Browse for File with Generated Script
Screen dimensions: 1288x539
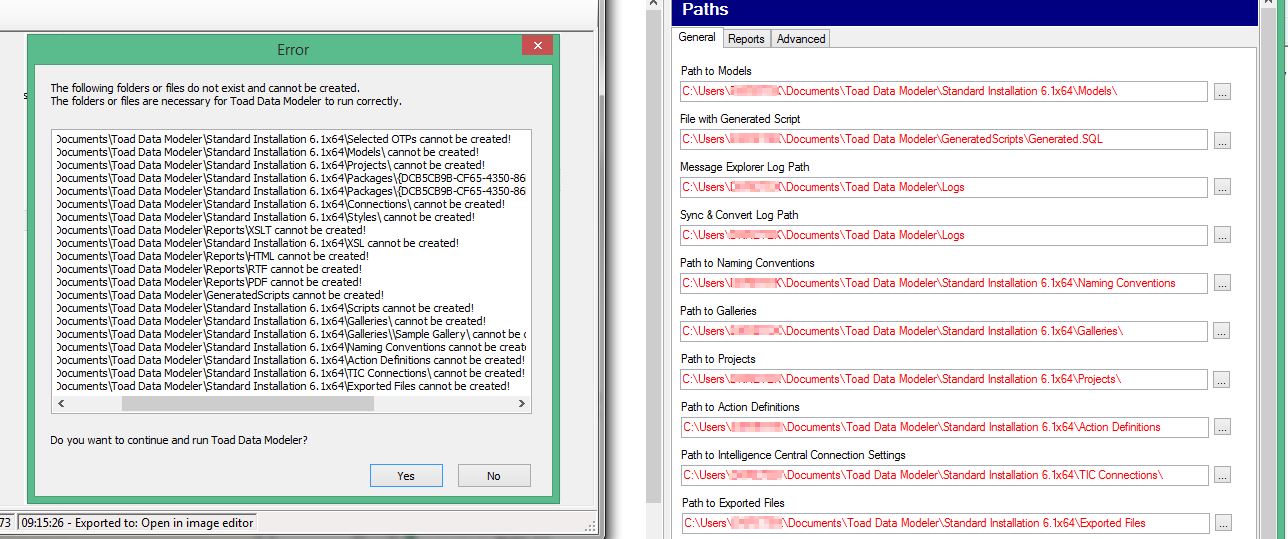coord(1222,139)
